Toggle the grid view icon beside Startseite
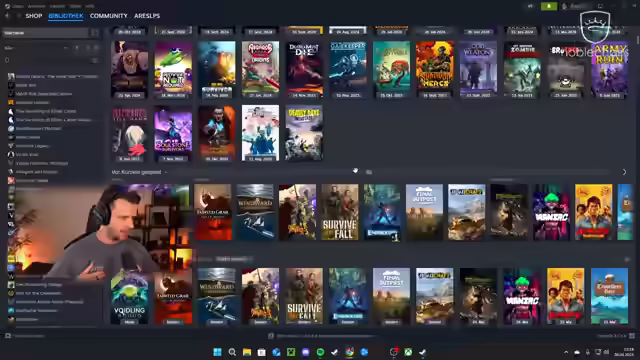Viewport: 640px width, 360px height. point(95,33)
